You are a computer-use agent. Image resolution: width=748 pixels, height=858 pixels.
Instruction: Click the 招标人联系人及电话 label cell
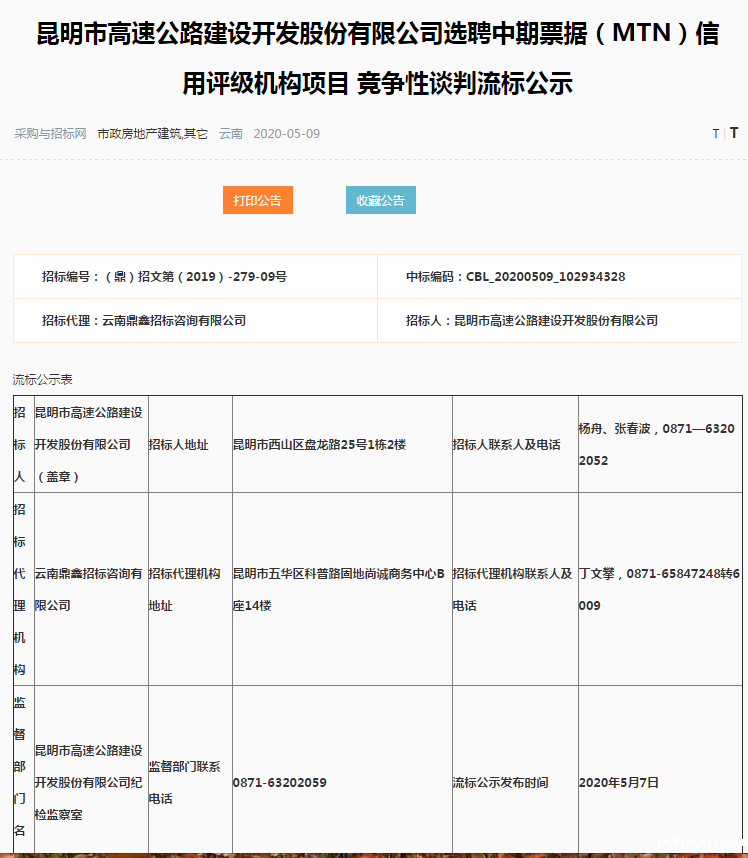point(515,444)
